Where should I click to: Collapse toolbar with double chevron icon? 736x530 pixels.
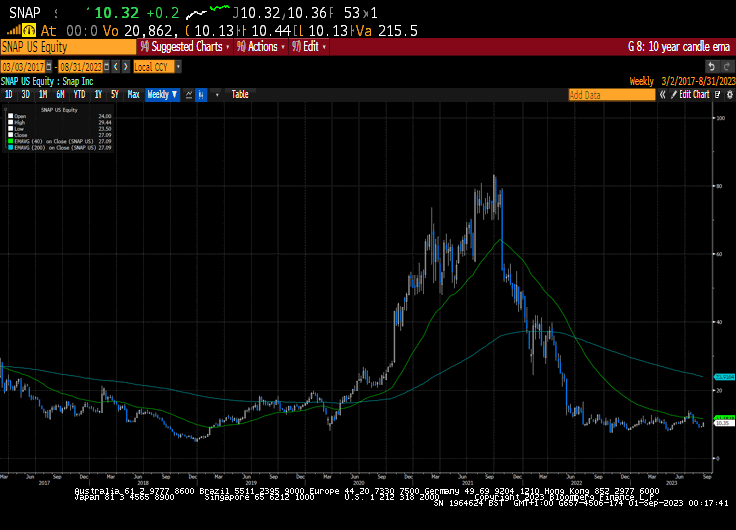(x=662, y=95)
